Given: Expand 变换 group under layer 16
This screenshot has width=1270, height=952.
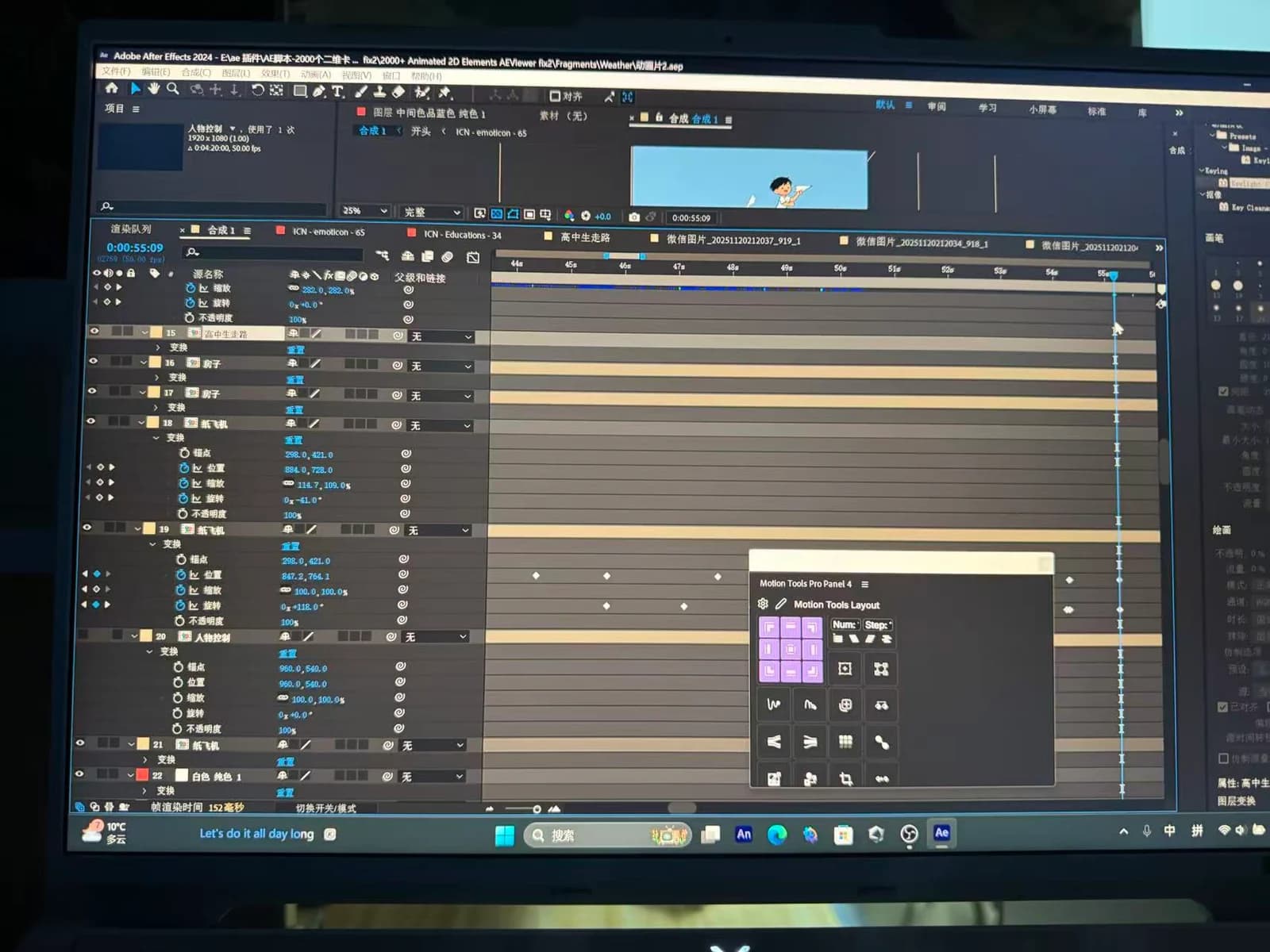Looking at the screenshot, I should [x=157, y=378].
